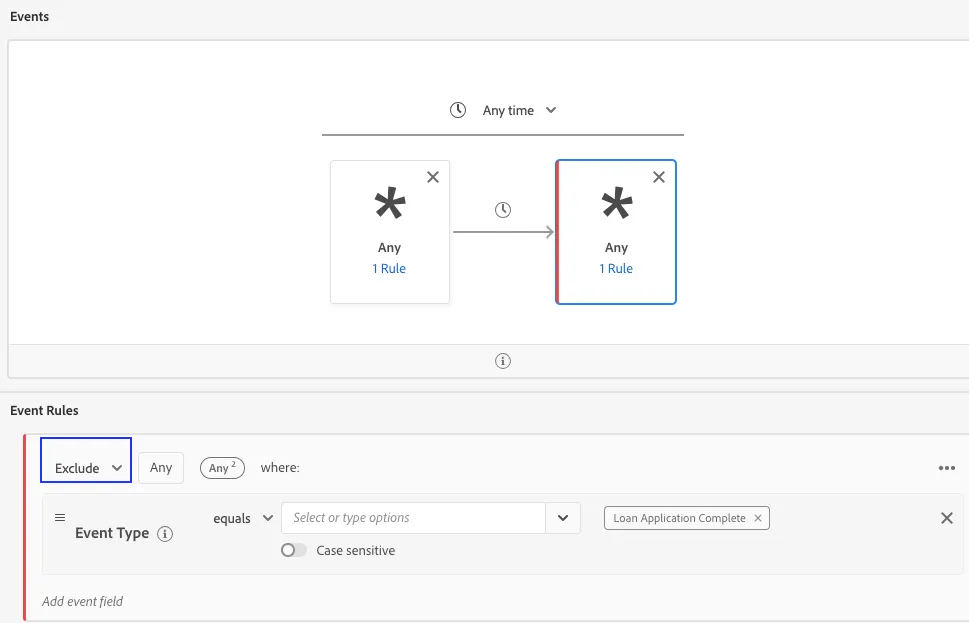The height and width of the screenshot is (623, 969).
Task: Expand the options list dropdown arrow
Action: pyautogui.click(x=563, y=518)
